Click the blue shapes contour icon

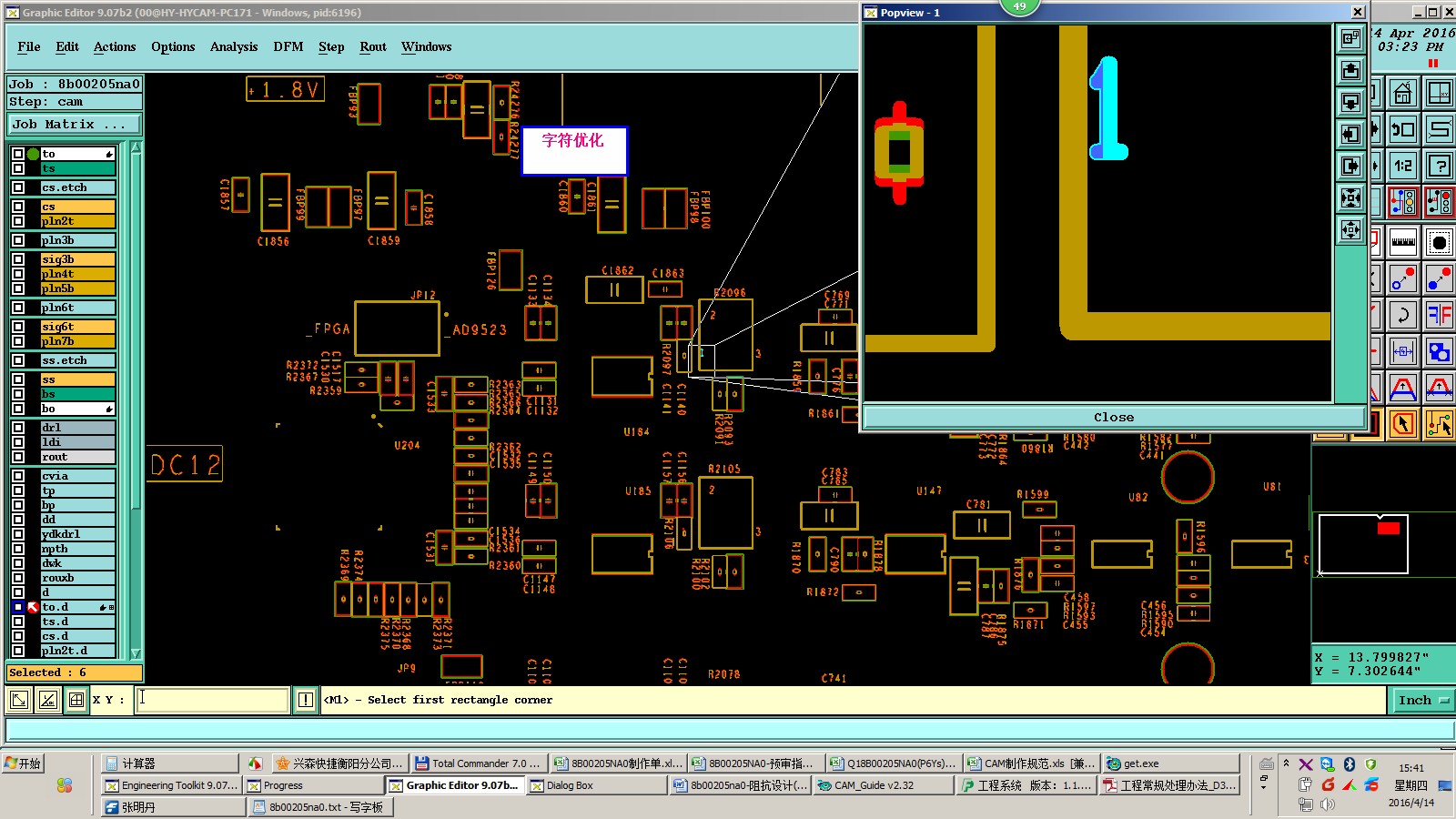click(1440, 351)
